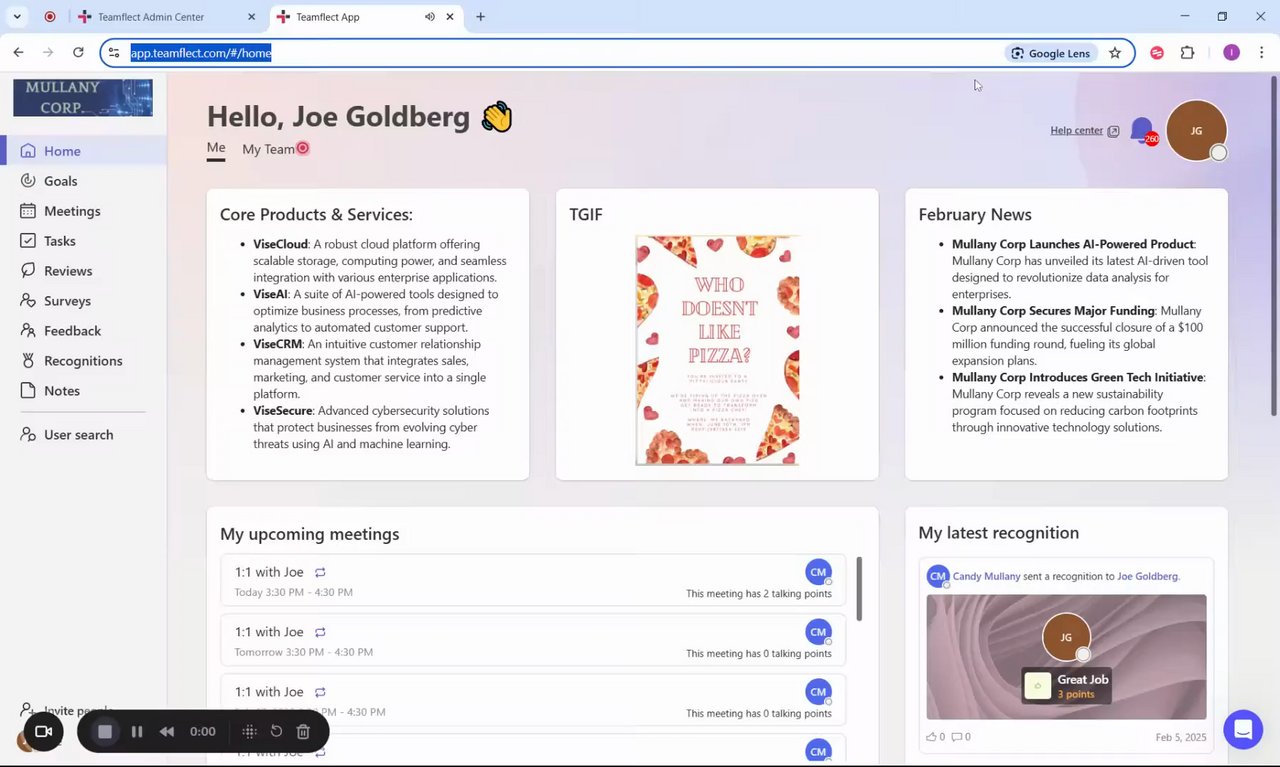The image size is (1280, 767).
Task: Click the Joe Goldberg link in recognition
Action: (x=1148, y=576)
